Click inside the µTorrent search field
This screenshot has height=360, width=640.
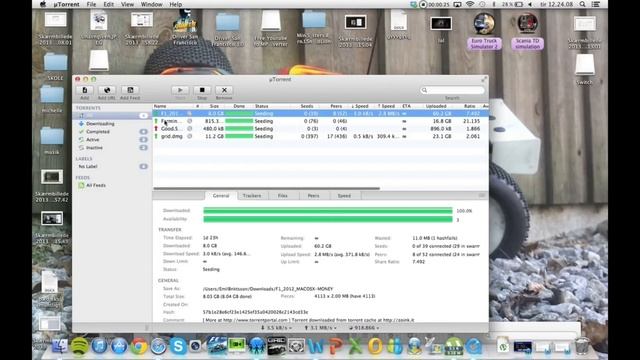click(452, 90)
